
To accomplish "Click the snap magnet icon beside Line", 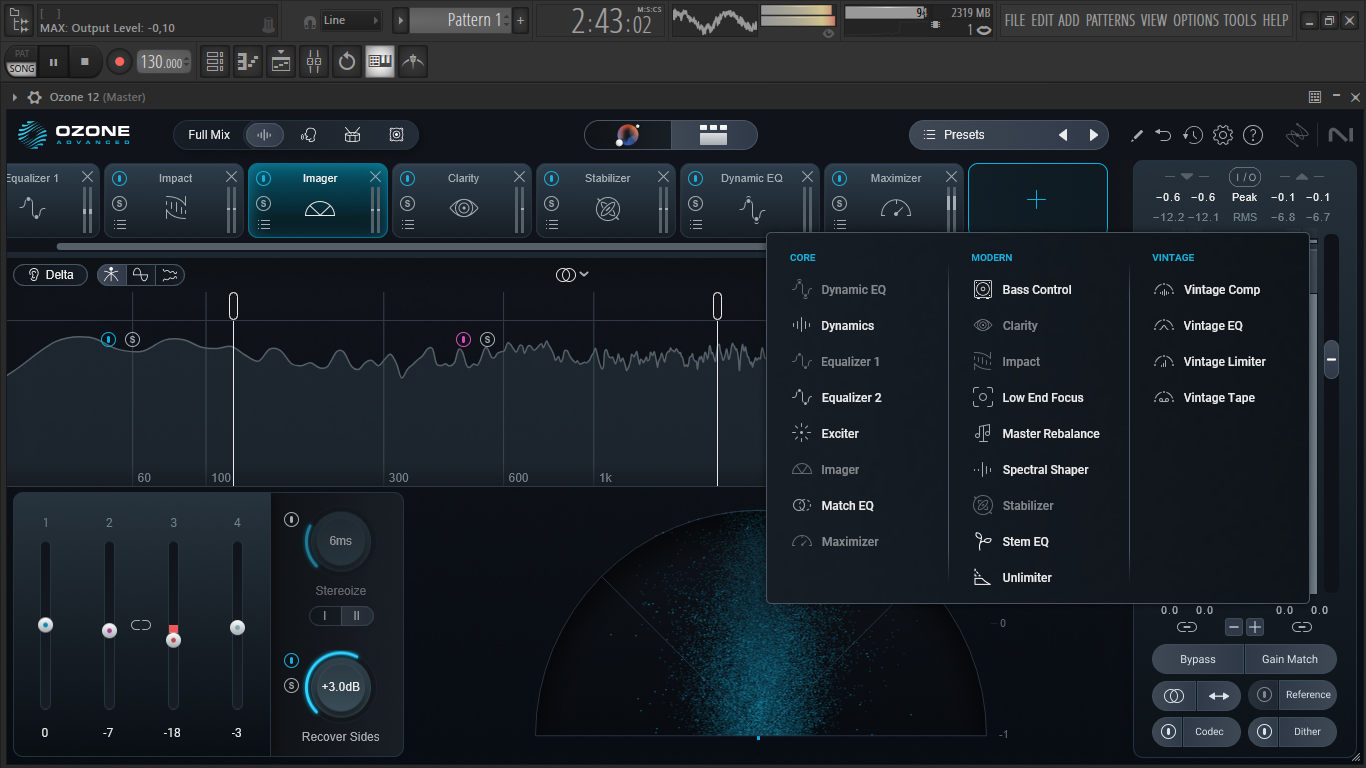I will [310, 21].
